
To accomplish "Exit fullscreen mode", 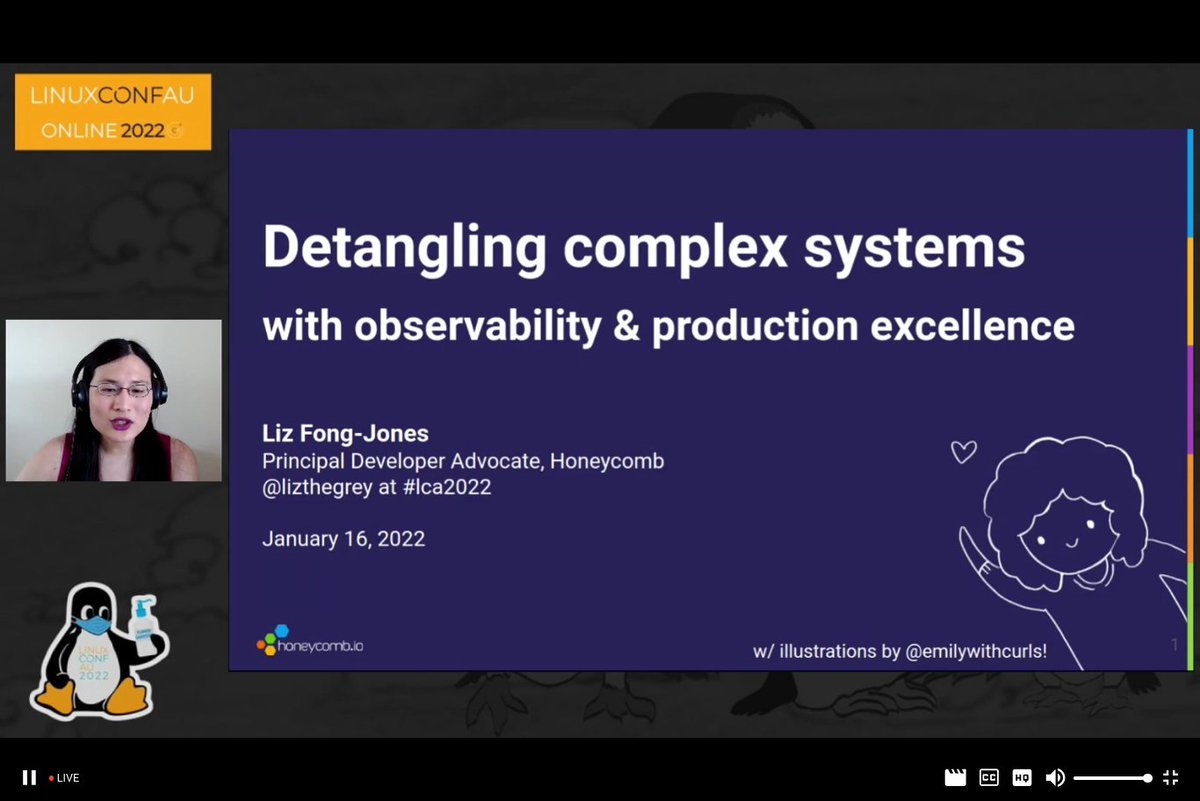I will pos(1170,777).
